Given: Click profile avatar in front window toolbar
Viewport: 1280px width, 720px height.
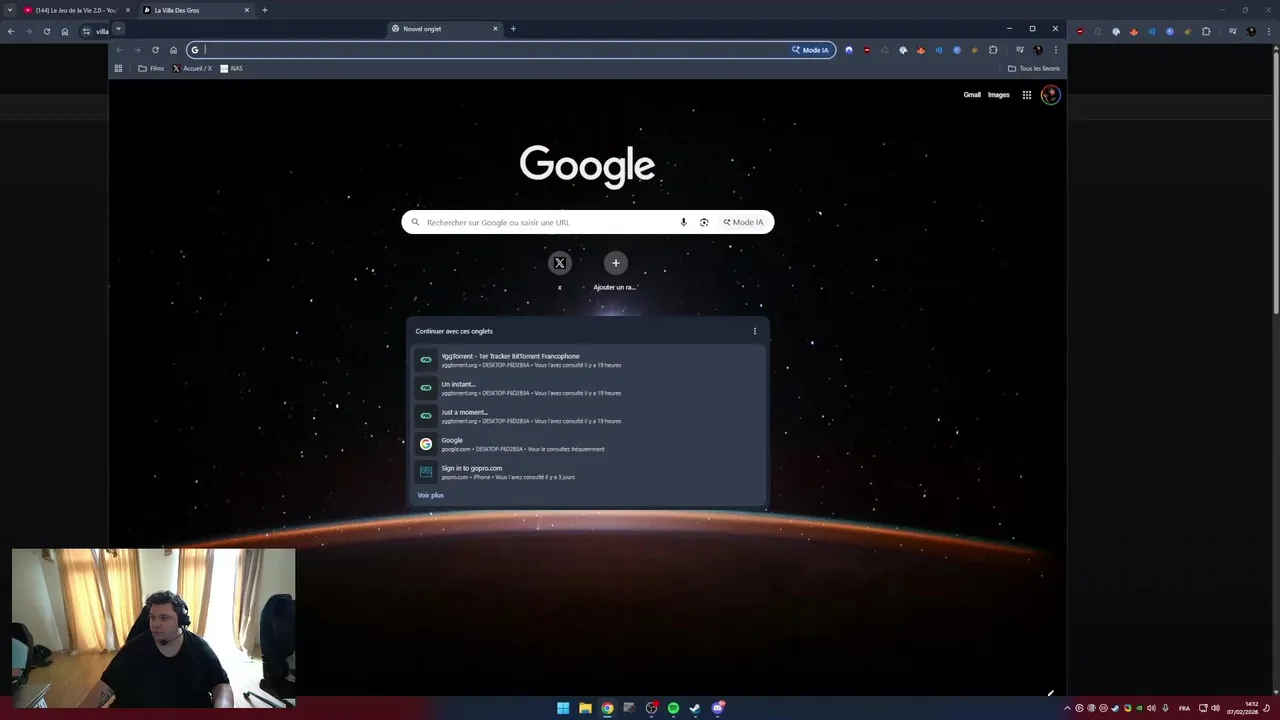Looking at the screenshot, I should tap(1038, 50).
